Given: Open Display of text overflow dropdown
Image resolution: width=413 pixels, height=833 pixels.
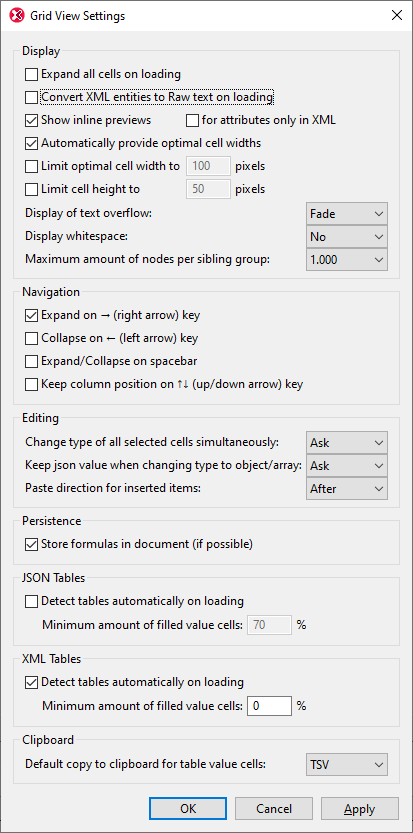Looking at the screenshot, I should 347,214.
